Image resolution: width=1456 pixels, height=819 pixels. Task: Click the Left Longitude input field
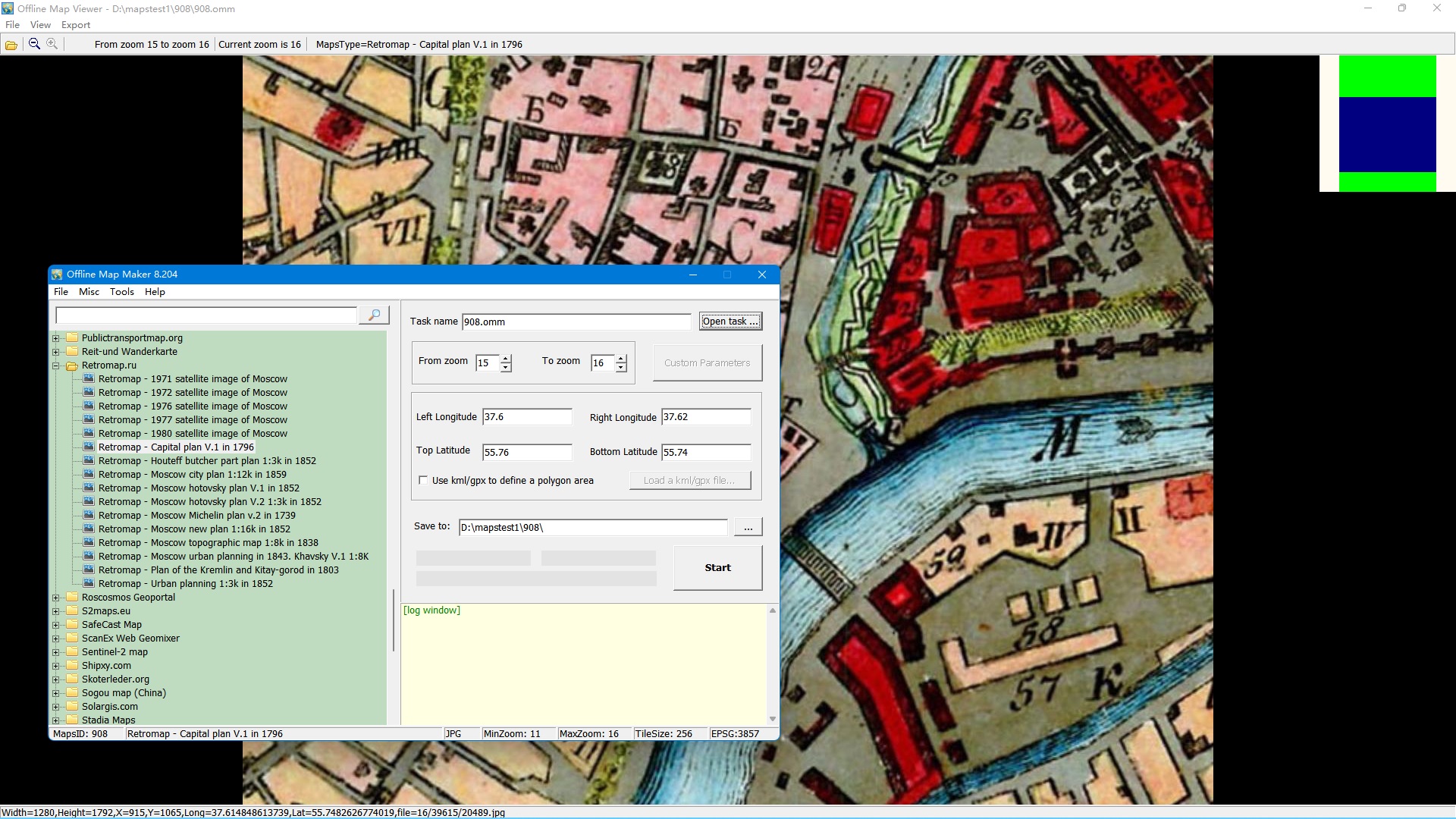click(527, 417)
